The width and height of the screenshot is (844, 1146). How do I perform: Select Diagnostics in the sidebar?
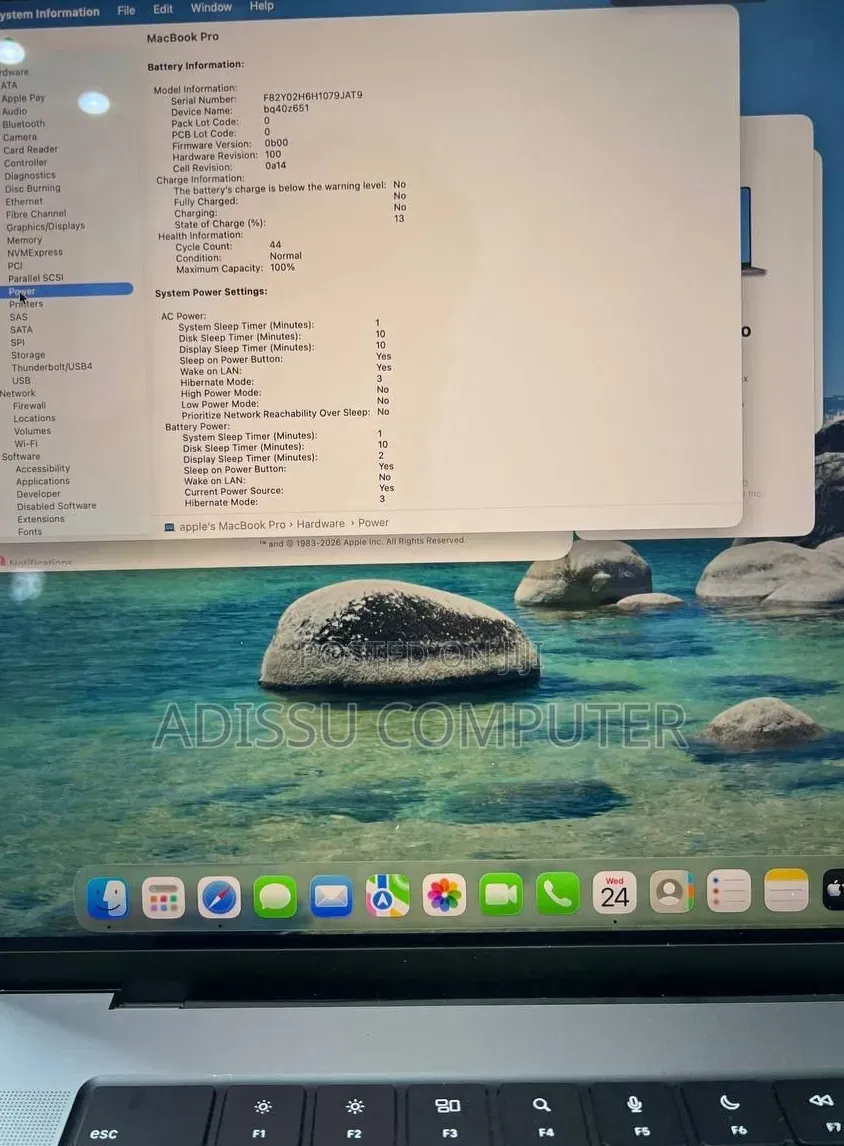(x=30, y=175)
